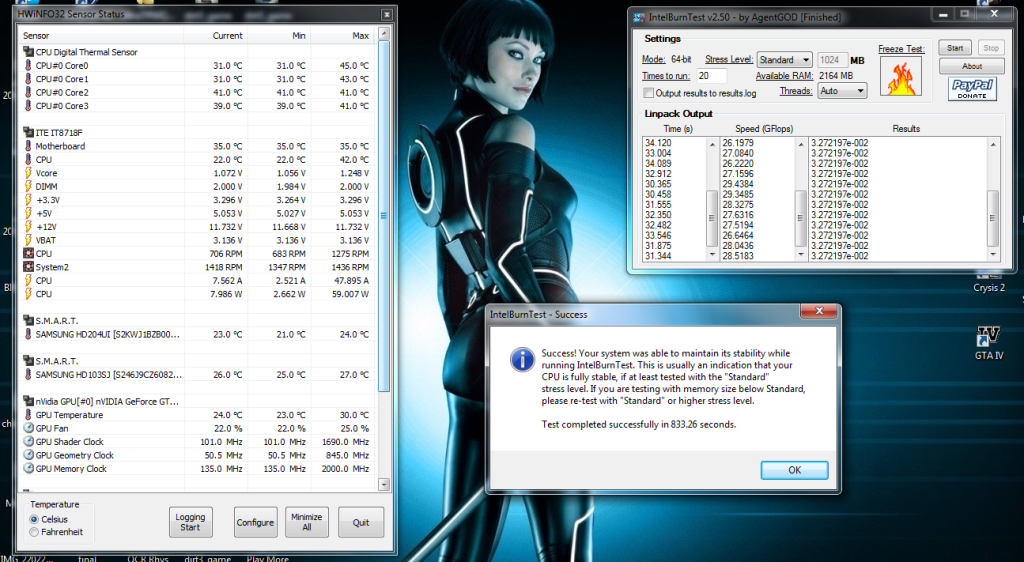Enable Output results to results.log
The image size is (1024, 562).
[x=648, y=93]
